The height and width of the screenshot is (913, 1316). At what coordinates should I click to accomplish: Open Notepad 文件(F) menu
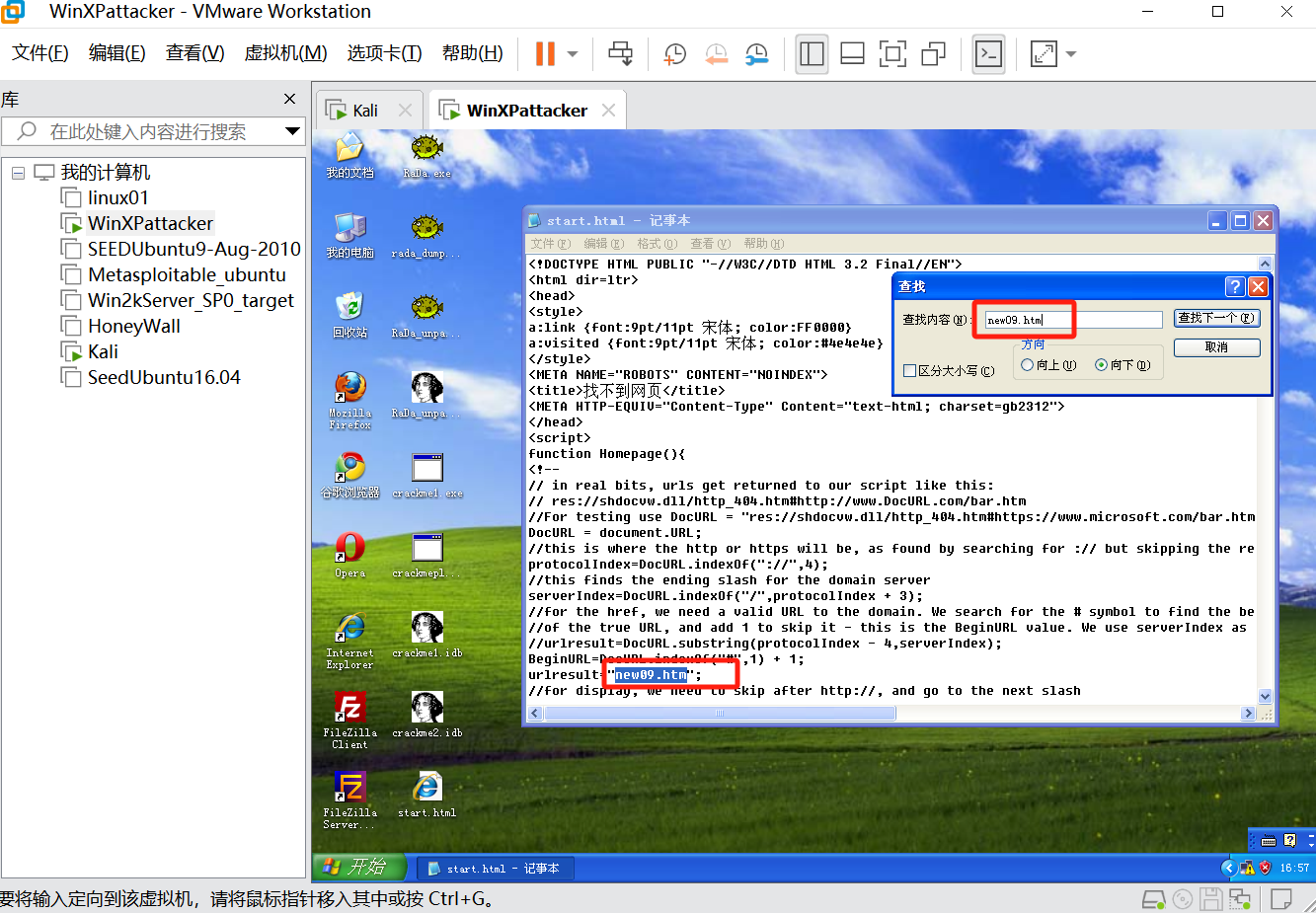click(550, 244)
